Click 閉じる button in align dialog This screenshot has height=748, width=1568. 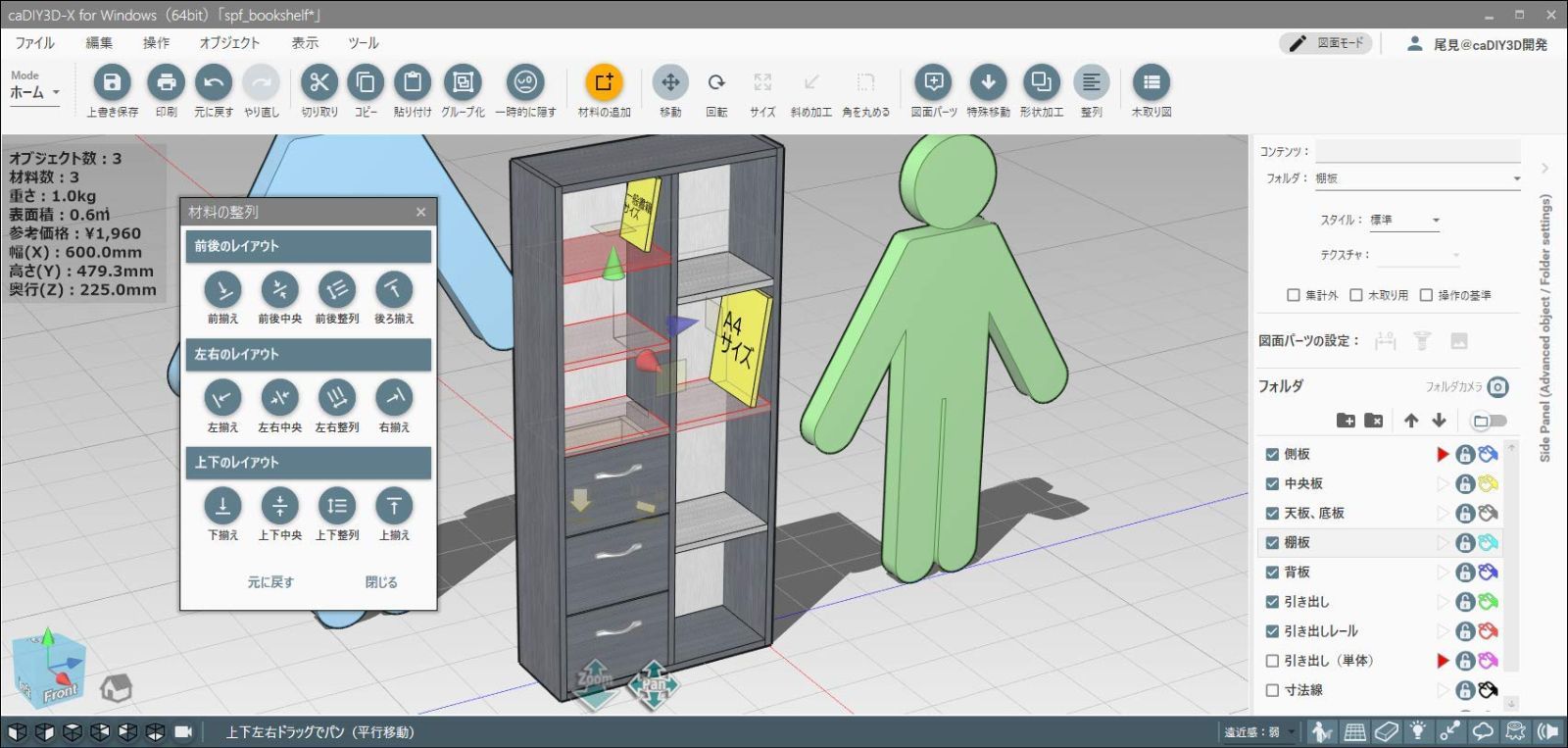coord(381,582)
